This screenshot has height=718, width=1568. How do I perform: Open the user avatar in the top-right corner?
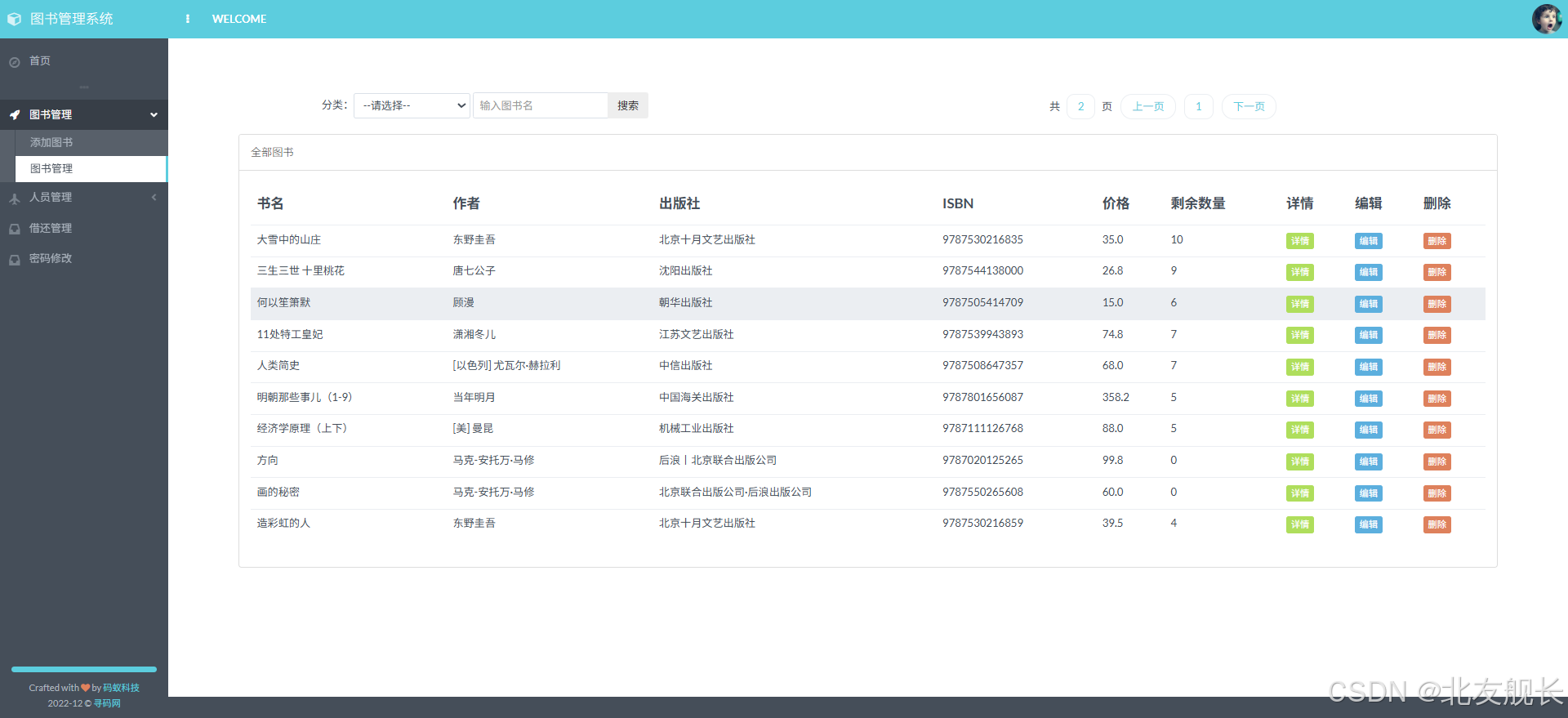[1547, 19]
